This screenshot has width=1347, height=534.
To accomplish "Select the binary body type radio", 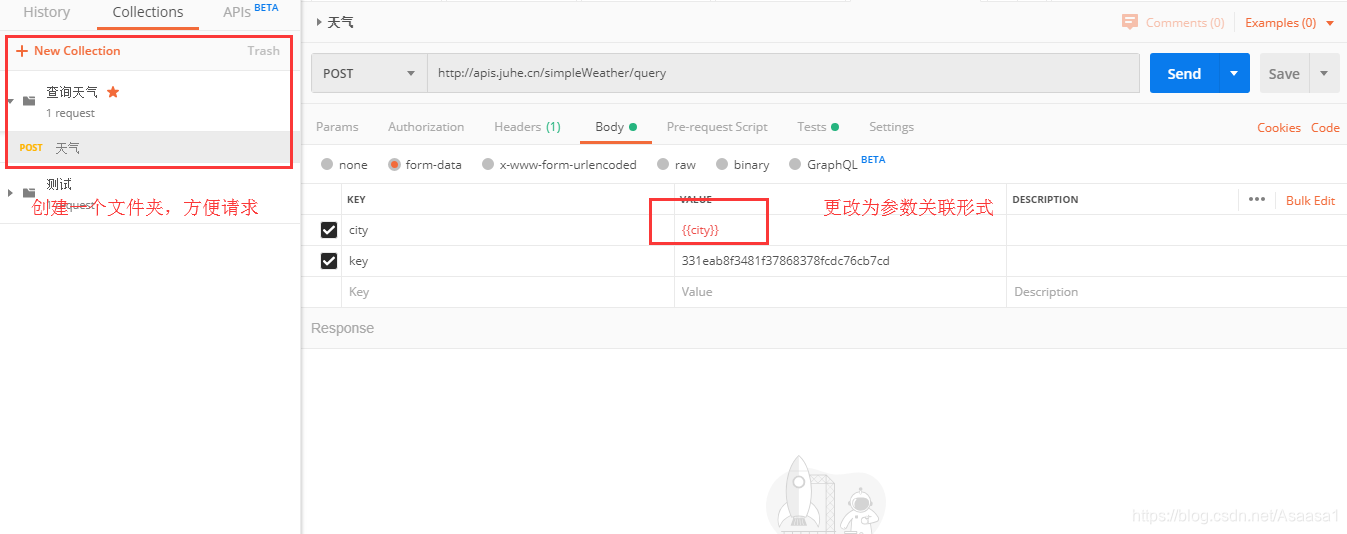I will pos(722,164).
